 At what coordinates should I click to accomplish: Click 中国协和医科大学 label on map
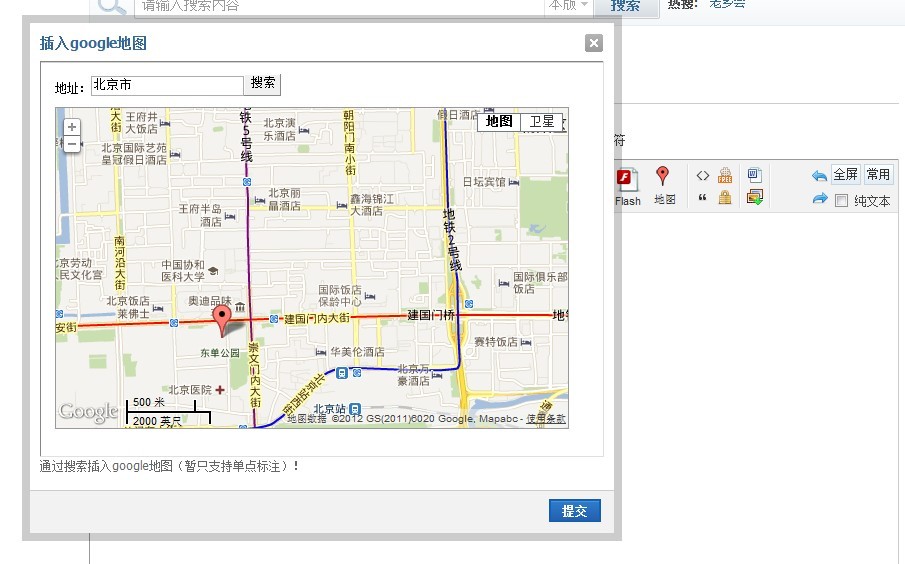pyautogui.click(x=182, y=271)
